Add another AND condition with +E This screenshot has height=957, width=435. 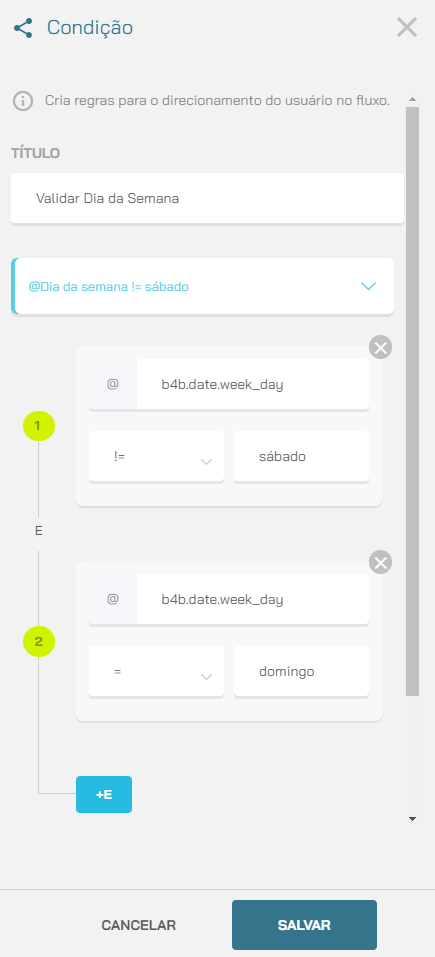click(104, 795)
